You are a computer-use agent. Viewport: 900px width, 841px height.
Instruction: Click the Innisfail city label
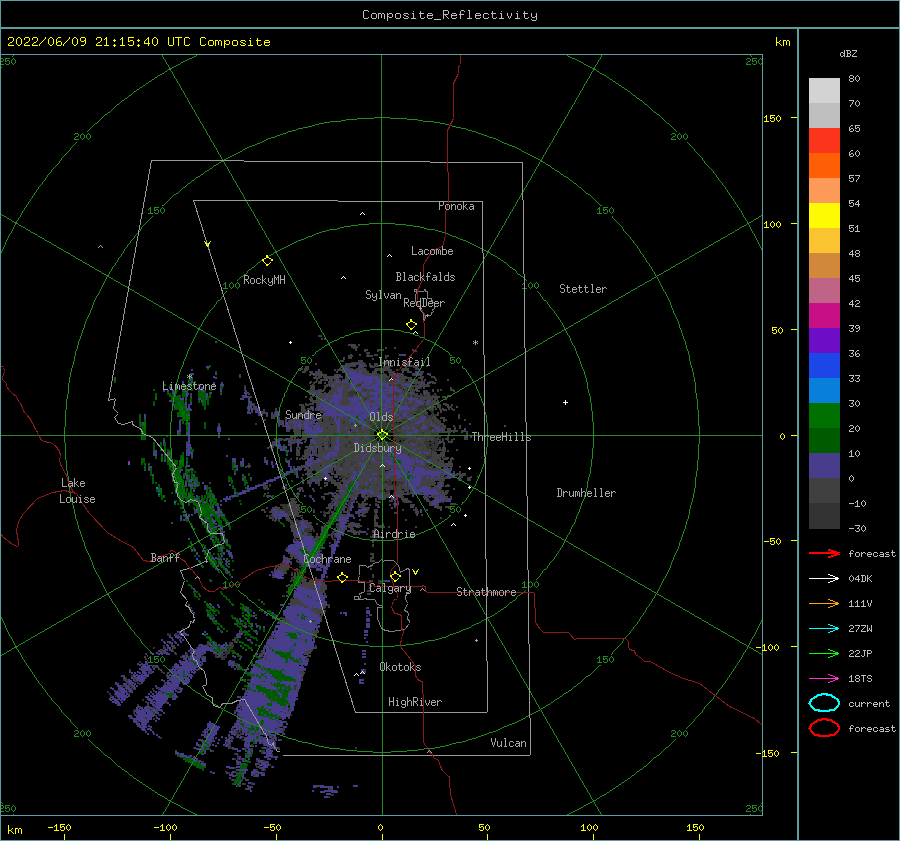click(405, 362)
